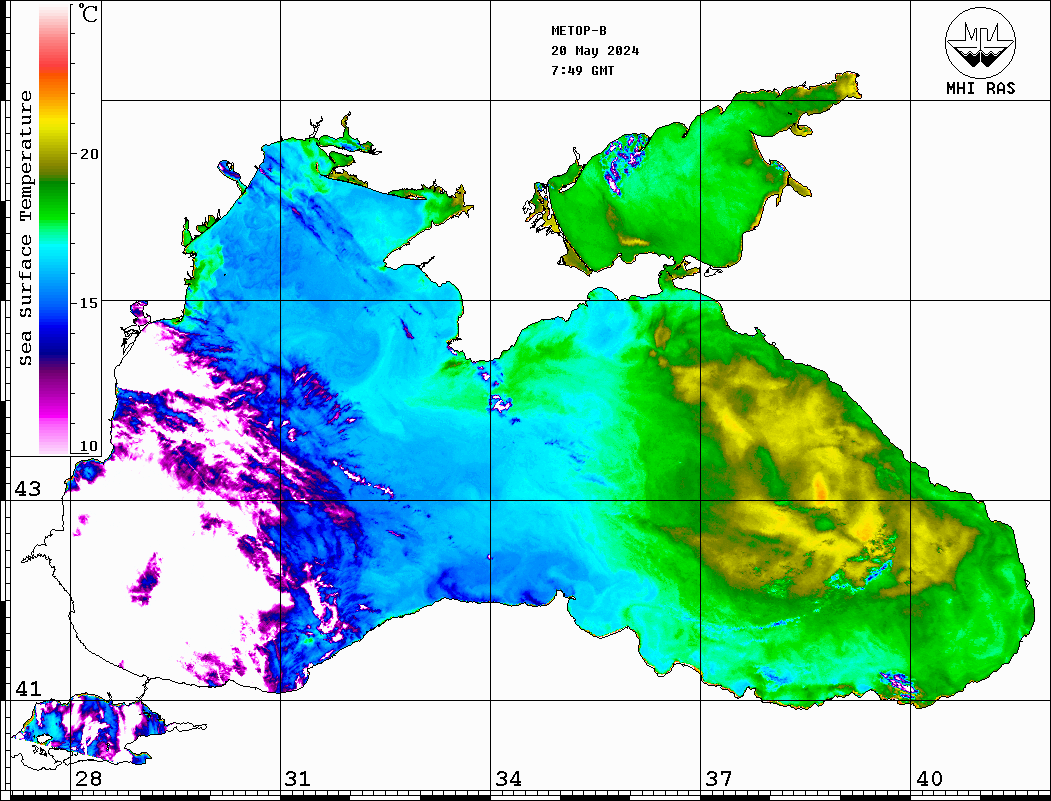Click the MHI RAS circular logo

(x=980, y=42)
